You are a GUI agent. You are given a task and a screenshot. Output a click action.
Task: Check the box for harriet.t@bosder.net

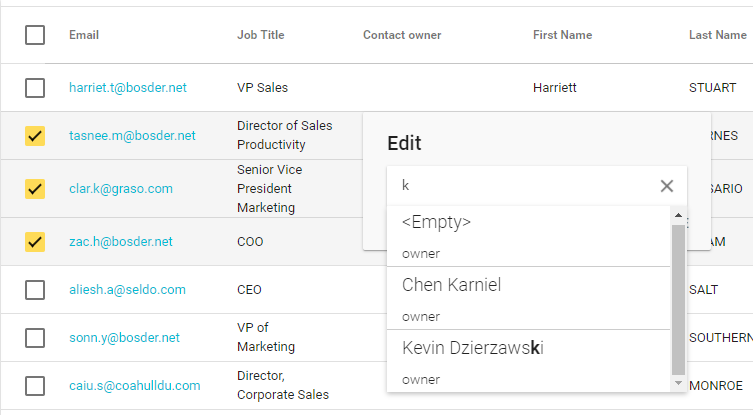point(35,88)
